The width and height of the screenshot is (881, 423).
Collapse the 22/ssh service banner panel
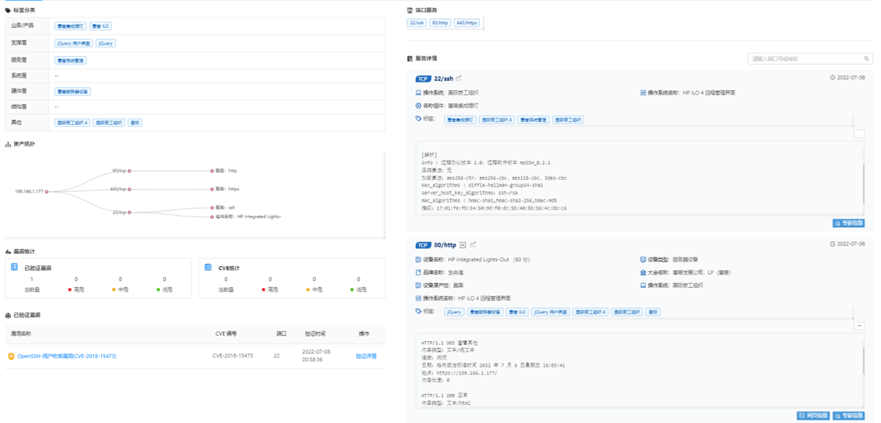click(859, 133)
